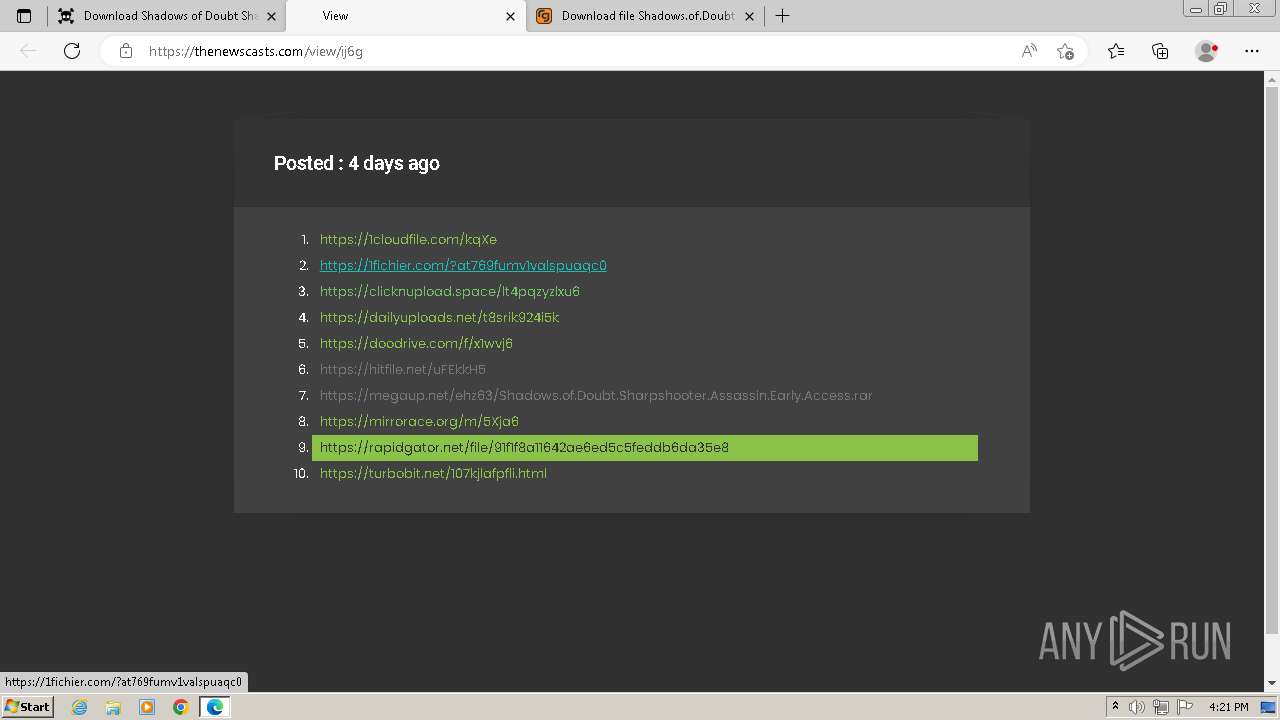Image resolution: width=1280 pixels, height=720 pixels.
Task: Open the mirrorace.org download link
Action: pyautogui.click(x=419, y=421)
